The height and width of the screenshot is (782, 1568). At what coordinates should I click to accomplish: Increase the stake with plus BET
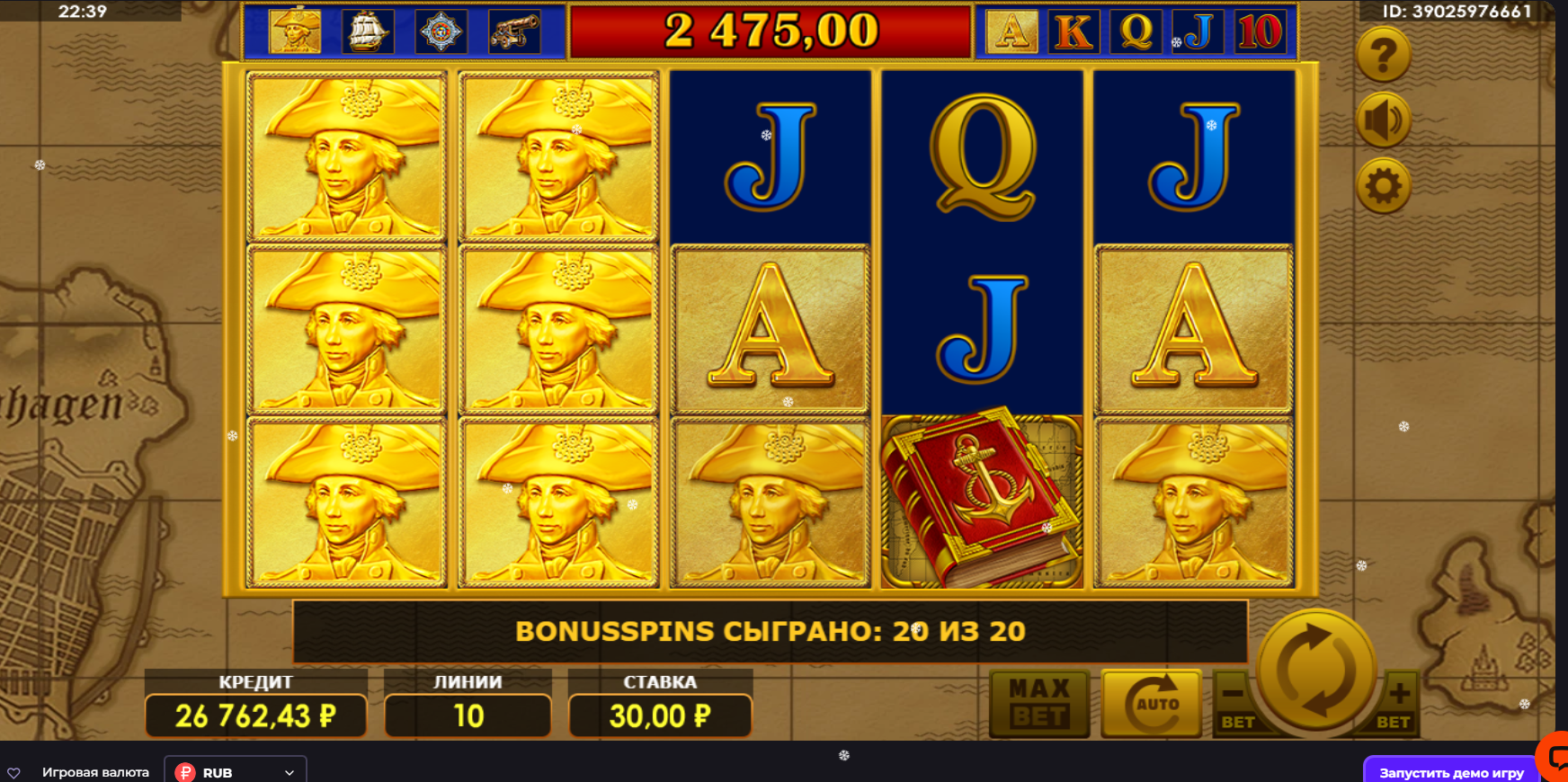pyautogui.click(x=1396, y=704)
